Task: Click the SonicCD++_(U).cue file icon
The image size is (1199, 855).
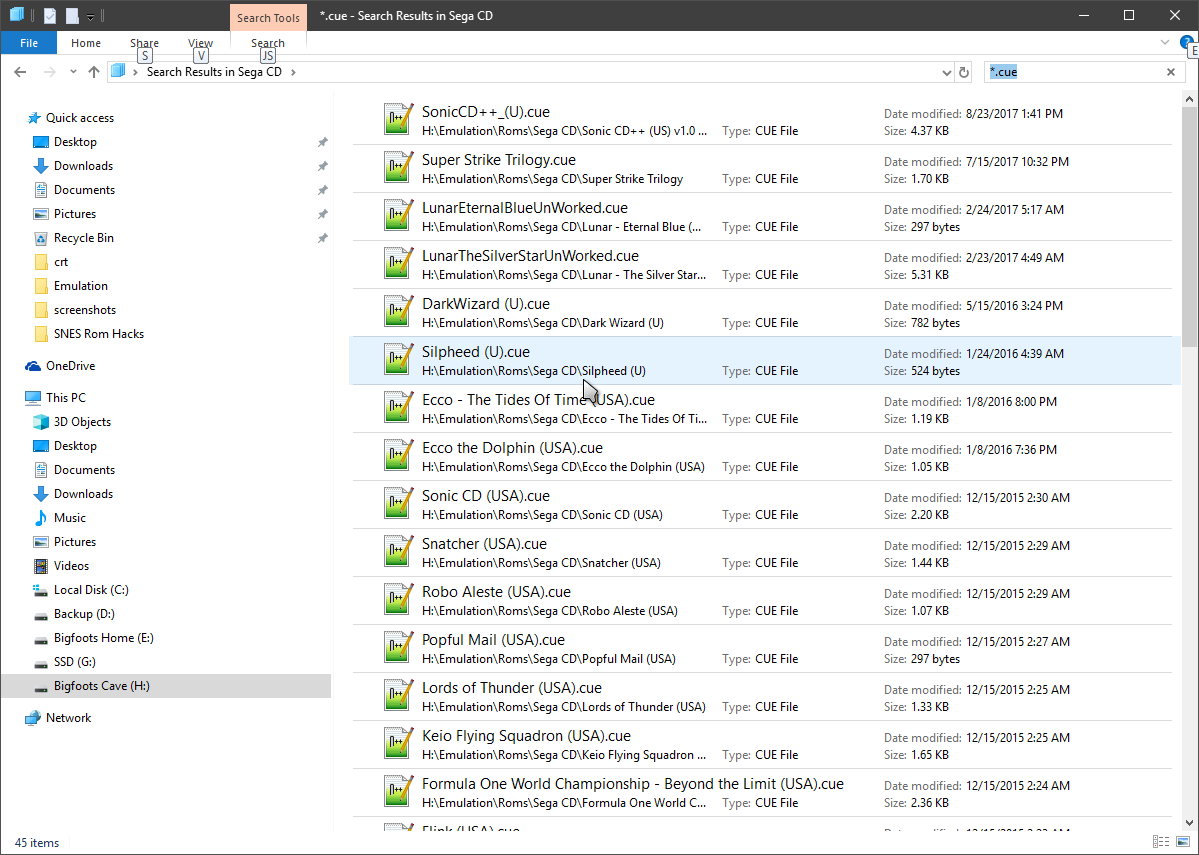Action: [398, 120]
